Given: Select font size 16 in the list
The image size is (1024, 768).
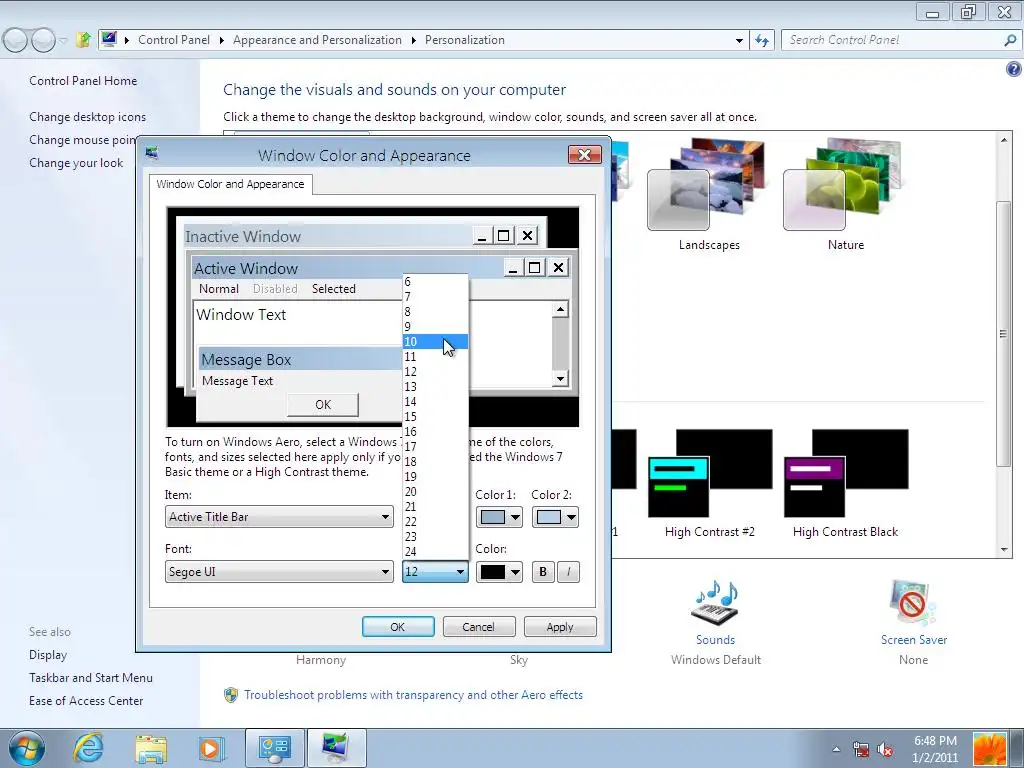Looking at the screenshot, I should [435, 432].
